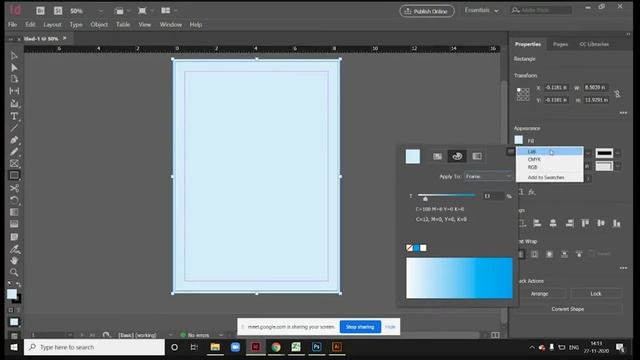The image size is (640, 360).
Task: Select the Zoom tool
Action: pyautogui.click(x=14, y=272)
